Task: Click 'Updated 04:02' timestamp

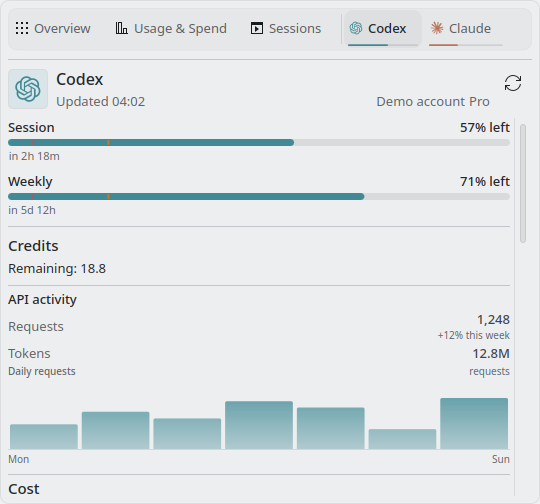Action: 101,102
